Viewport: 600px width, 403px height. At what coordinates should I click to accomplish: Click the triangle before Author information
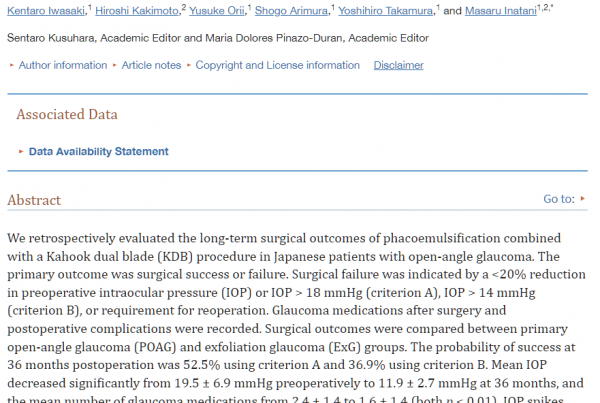[12, 65]
